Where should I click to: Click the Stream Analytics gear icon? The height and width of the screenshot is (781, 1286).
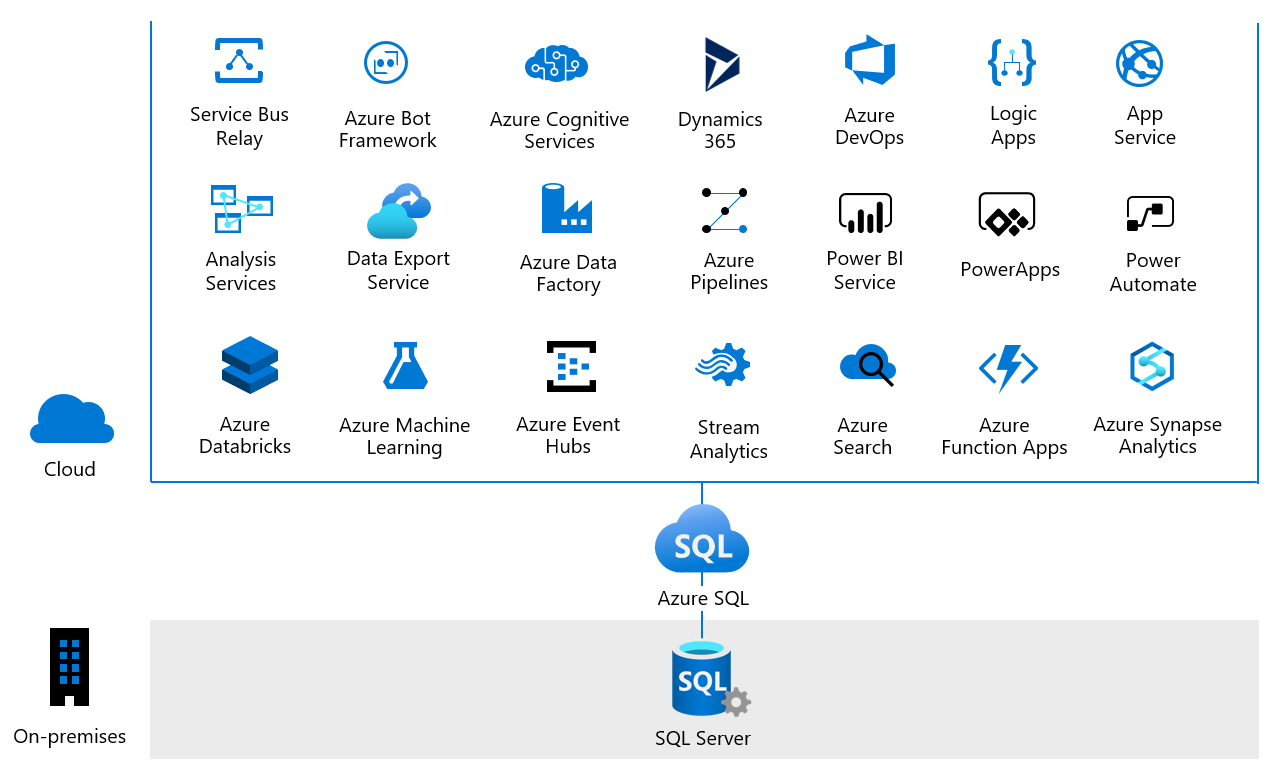723,365
